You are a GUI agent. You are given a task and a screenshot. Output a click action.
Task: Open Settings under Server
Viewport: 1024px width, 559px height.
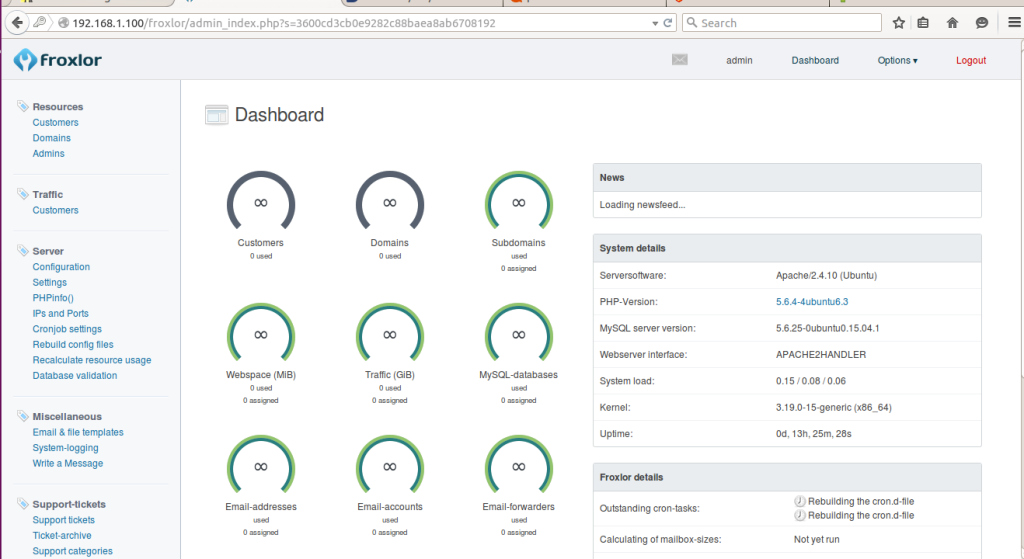[50, 282]
